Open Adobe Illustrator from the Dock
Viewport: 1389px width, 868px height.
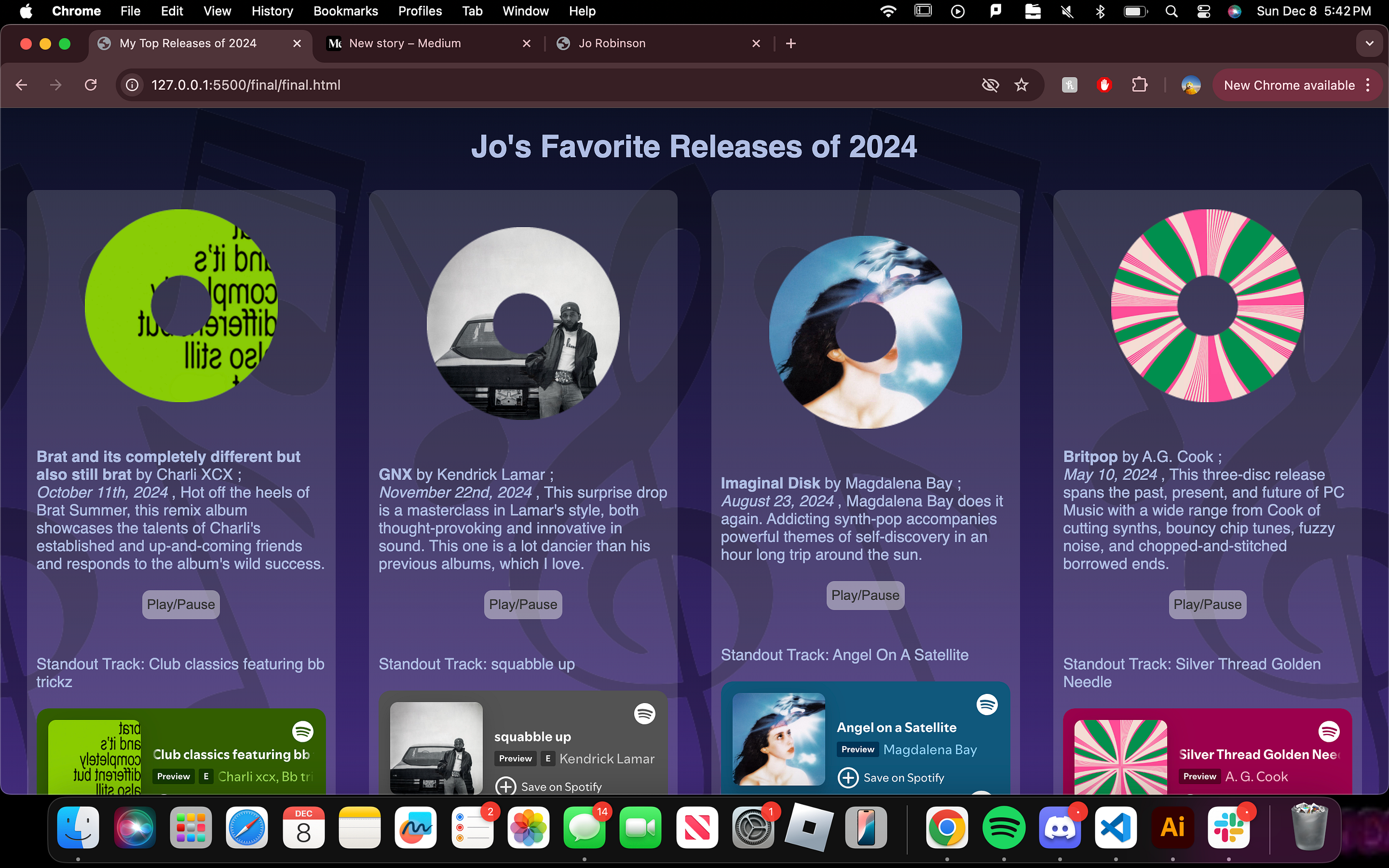coord(1172,827)
